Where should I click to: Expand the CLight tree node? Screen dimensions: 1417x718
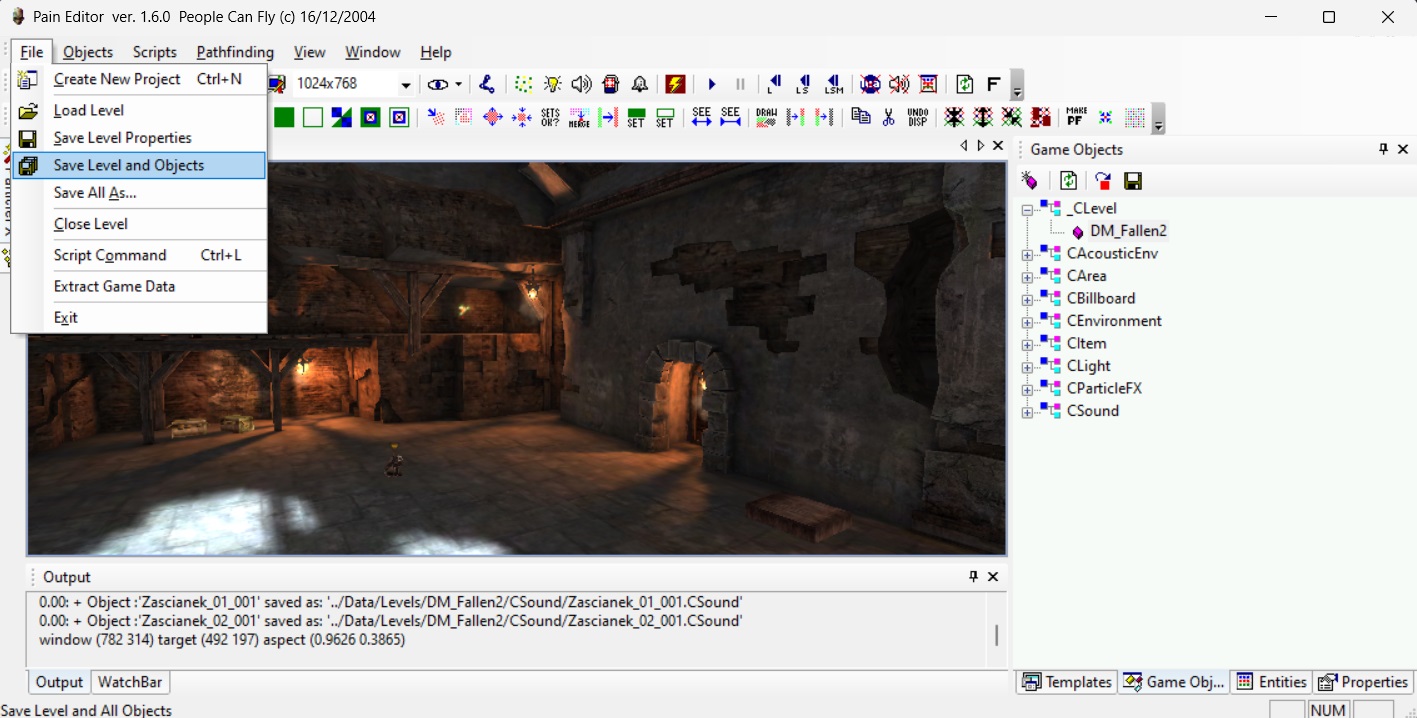[1027, 367]
